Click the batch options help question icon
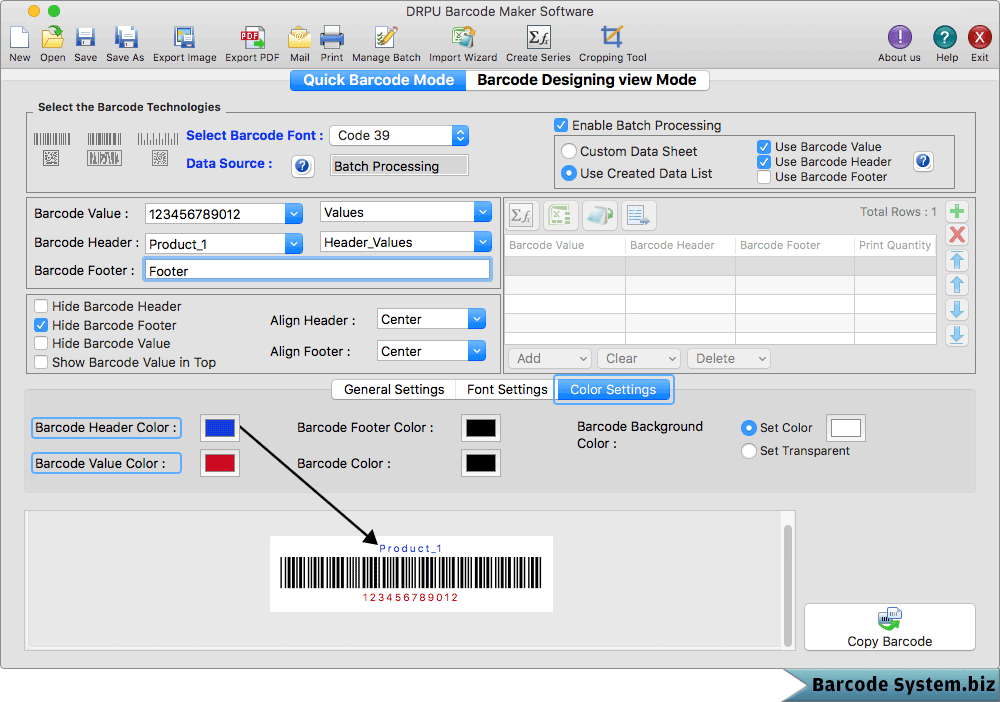 (x=923, y=161)
